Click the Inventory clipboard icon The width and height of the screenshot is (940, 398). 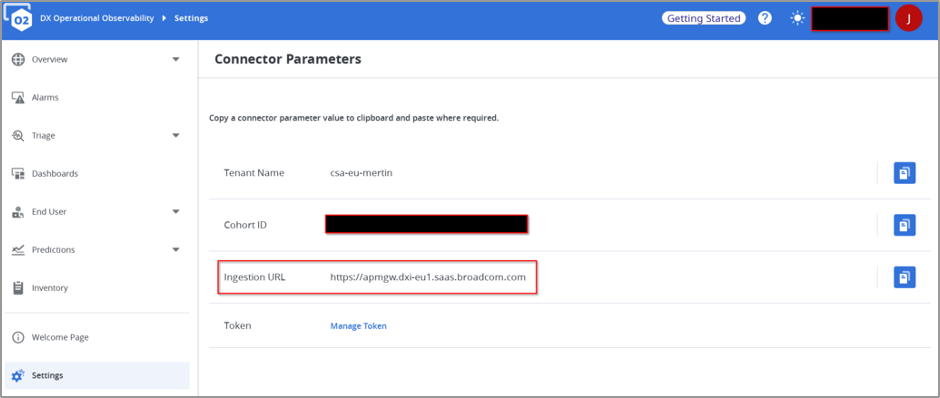pyautogui.click(x=18, y=288)
